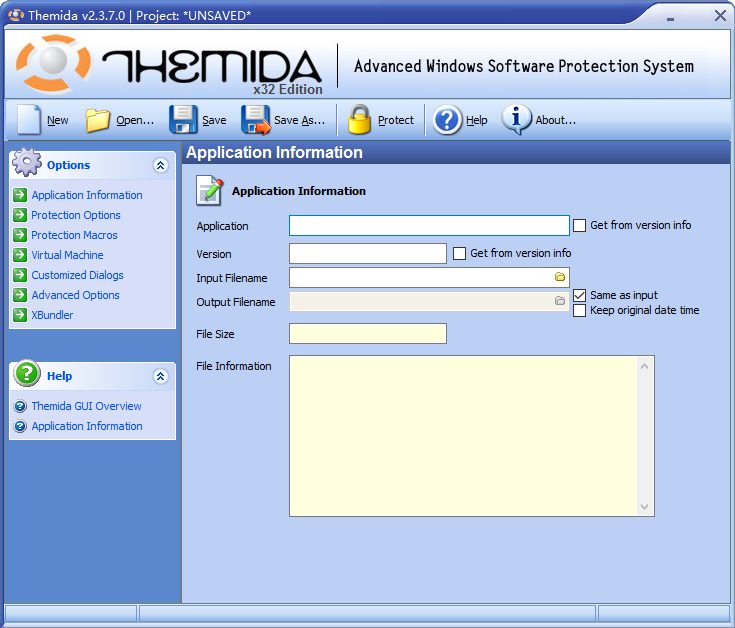Check Keep original date time

[x=579, y=310]
